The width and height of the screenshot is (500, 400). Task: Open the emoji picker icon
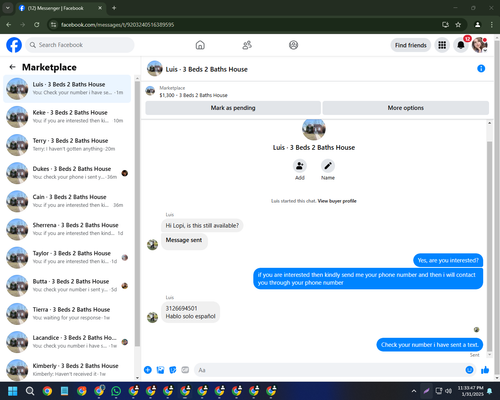(x=469, y=370)
